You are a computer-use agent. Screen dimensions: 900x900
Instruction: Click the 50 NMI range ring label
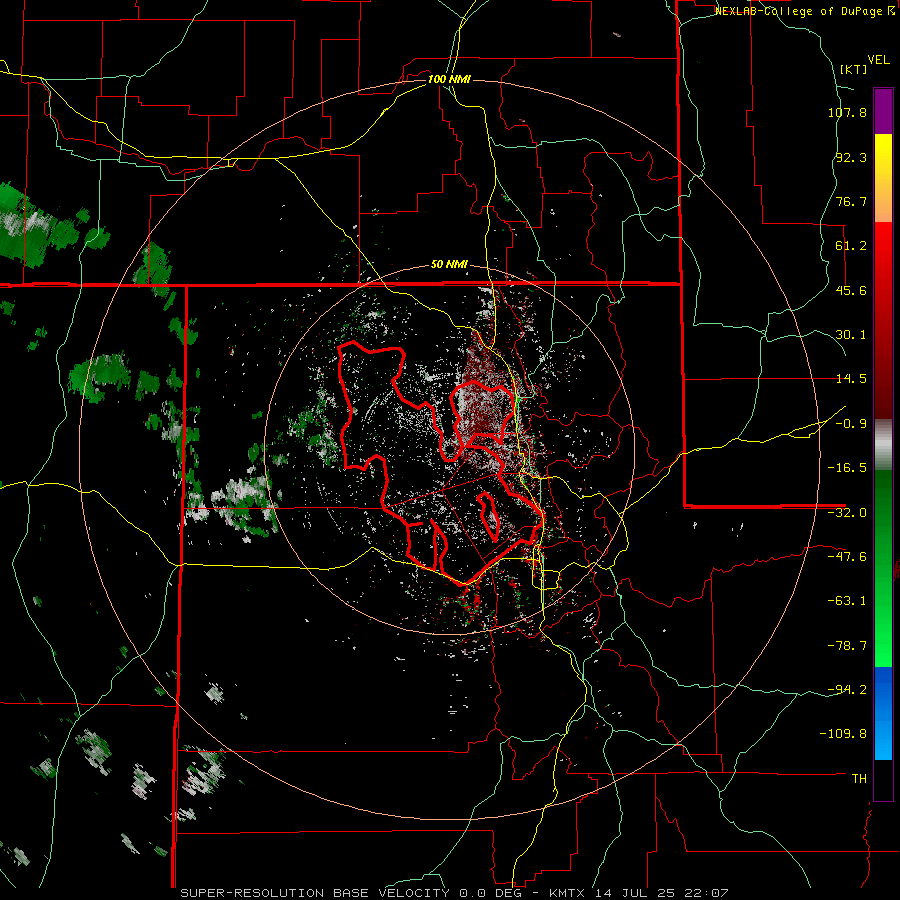449,264
